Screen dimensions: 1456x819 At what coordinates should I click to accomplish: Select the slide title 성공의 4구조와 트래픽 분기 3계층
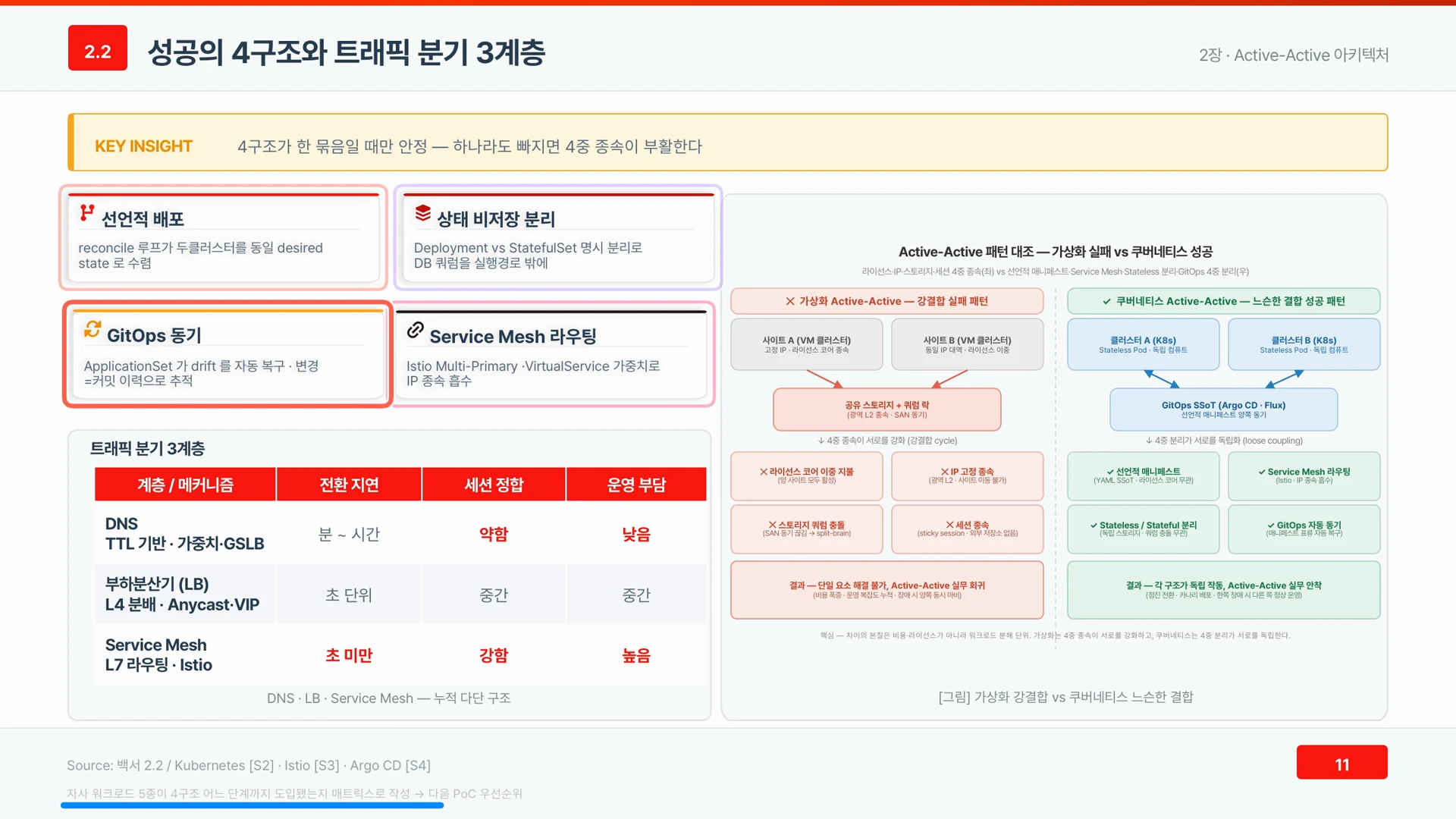click(x=347, y=52)
